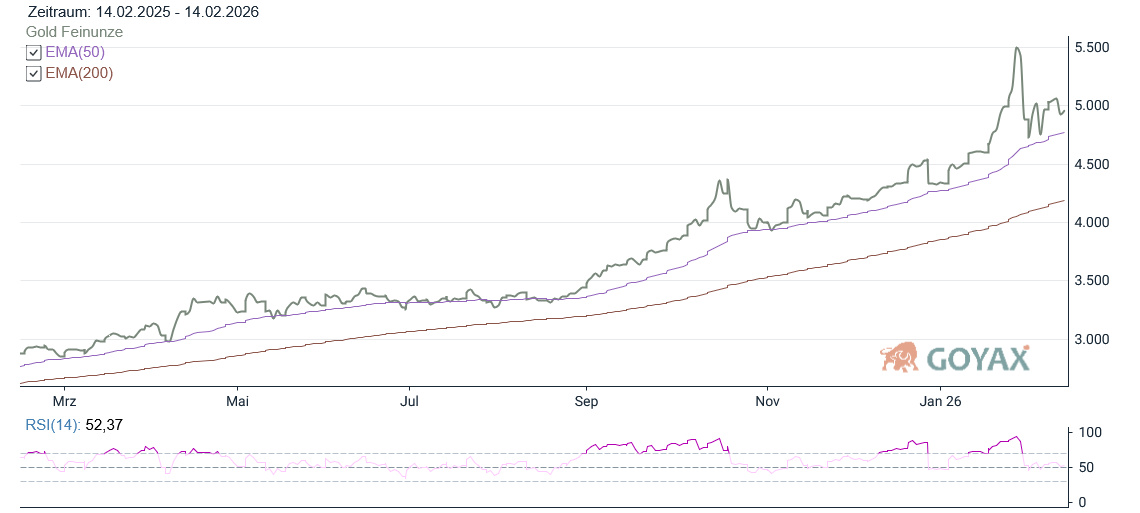
Task: Select the Sep time axis label
Action: pos(586,402)
